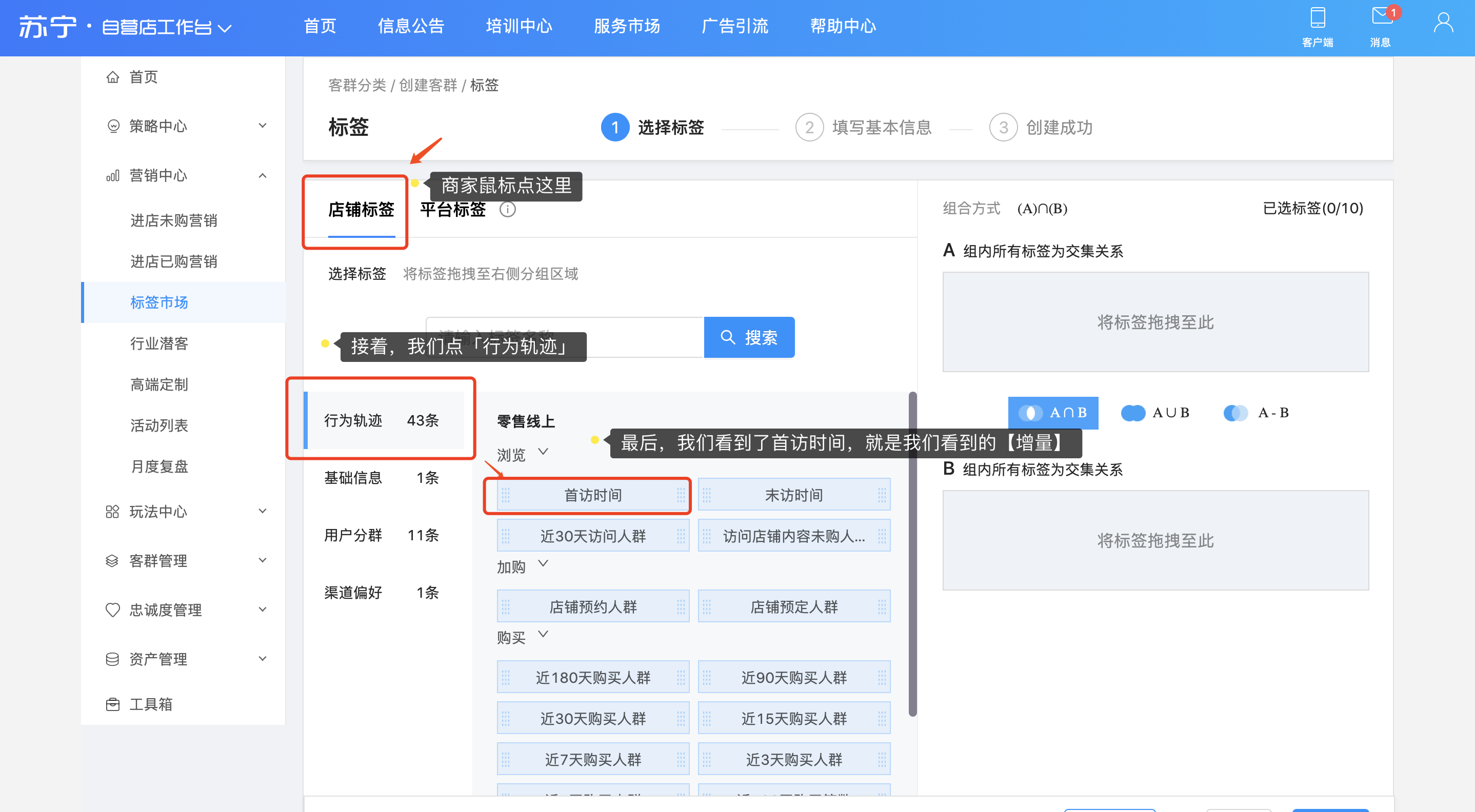Viewport: 1475px width, 812px height.
Task: Select the 近7天购买人群 tag
Action: pos(593,759)
